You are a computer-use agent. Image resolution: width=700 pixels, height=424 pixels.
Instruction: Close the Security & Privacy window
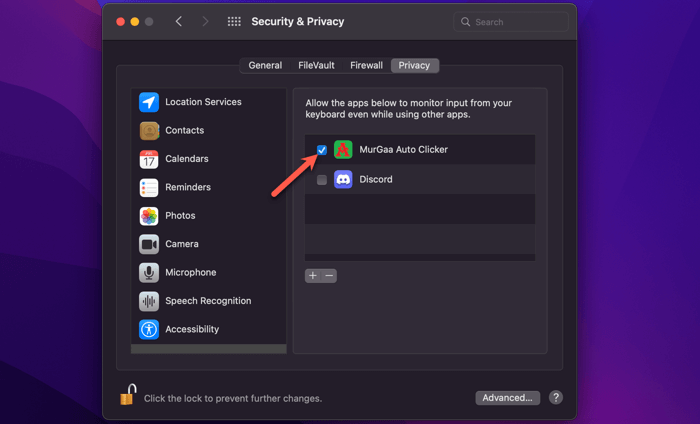click(121, 21)
